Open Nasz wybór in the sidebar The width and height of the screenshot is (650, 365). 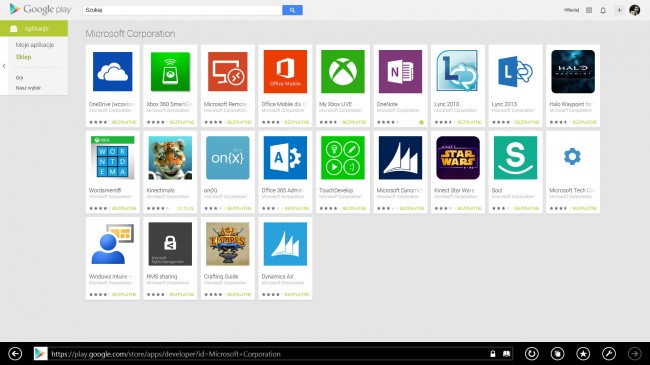point(28,88)
